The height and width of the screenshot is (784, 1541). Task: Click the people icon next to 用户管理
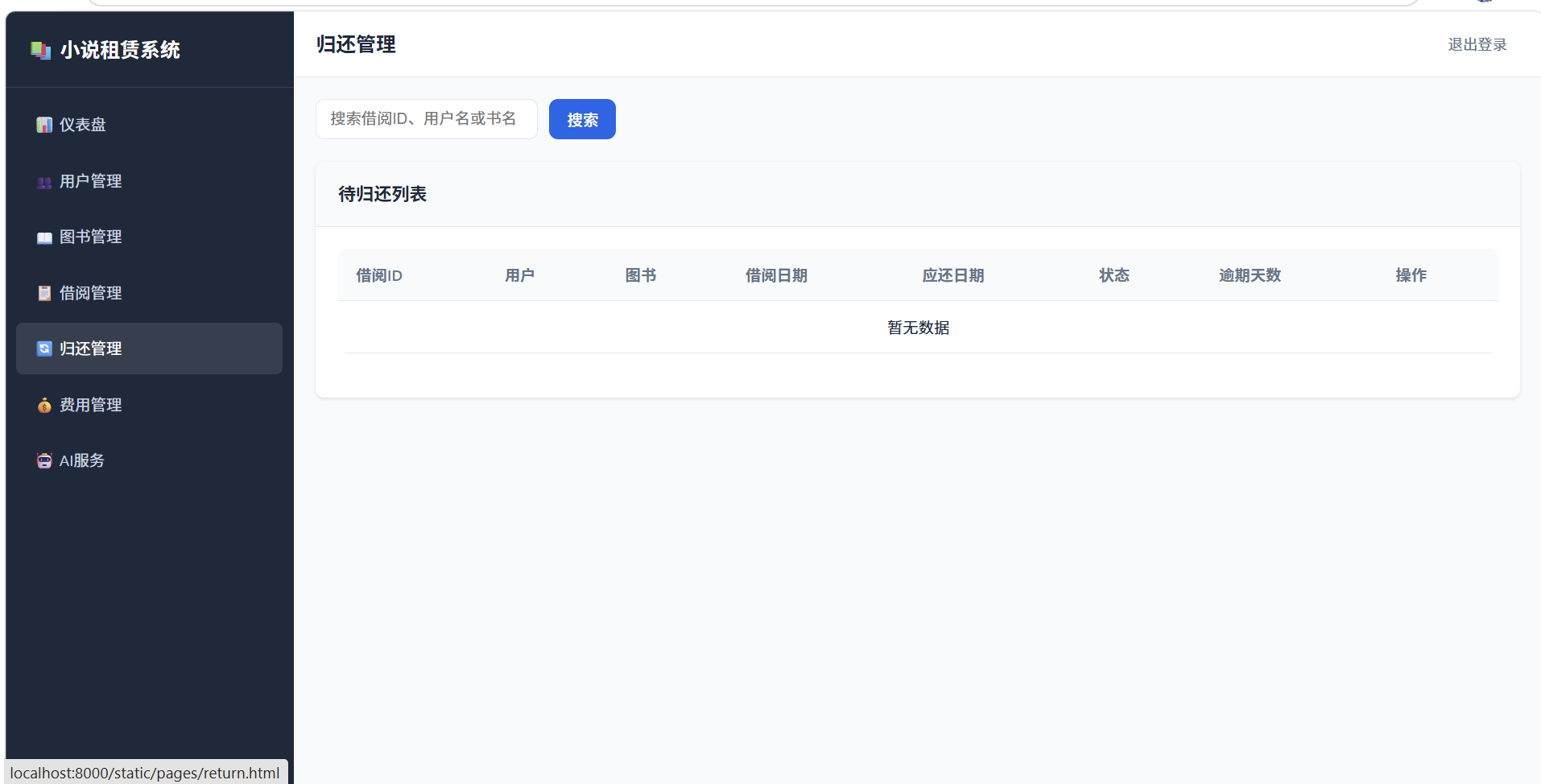pos(44,182)
